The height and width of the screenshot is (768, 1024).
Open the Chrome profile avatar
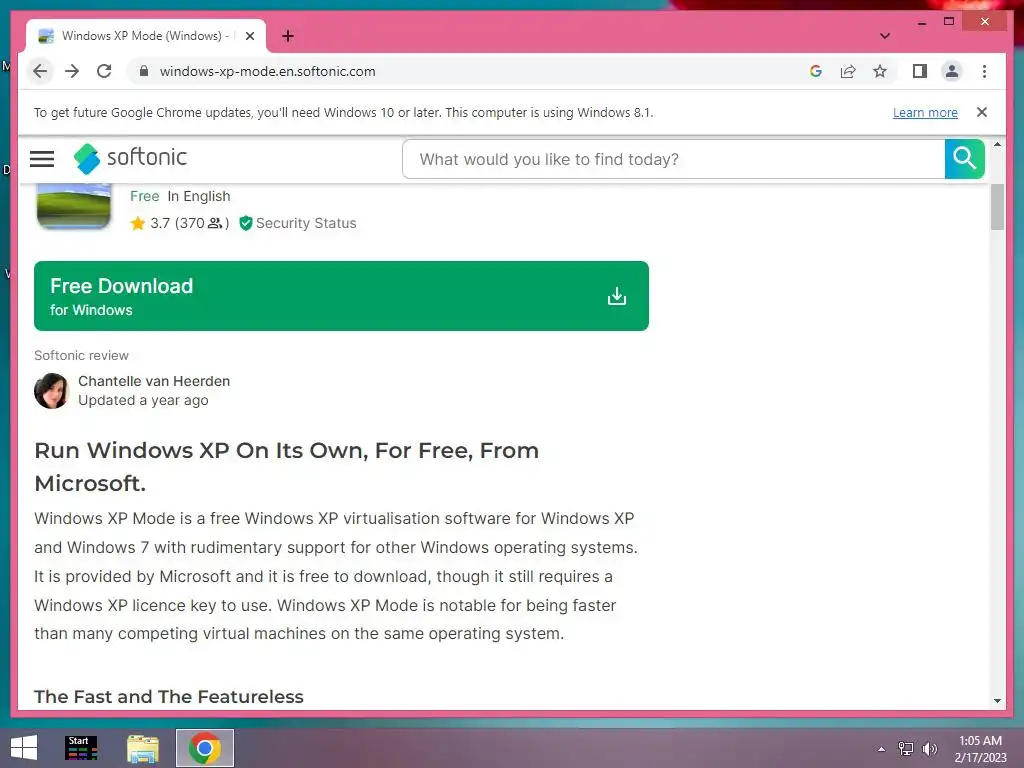952,71
